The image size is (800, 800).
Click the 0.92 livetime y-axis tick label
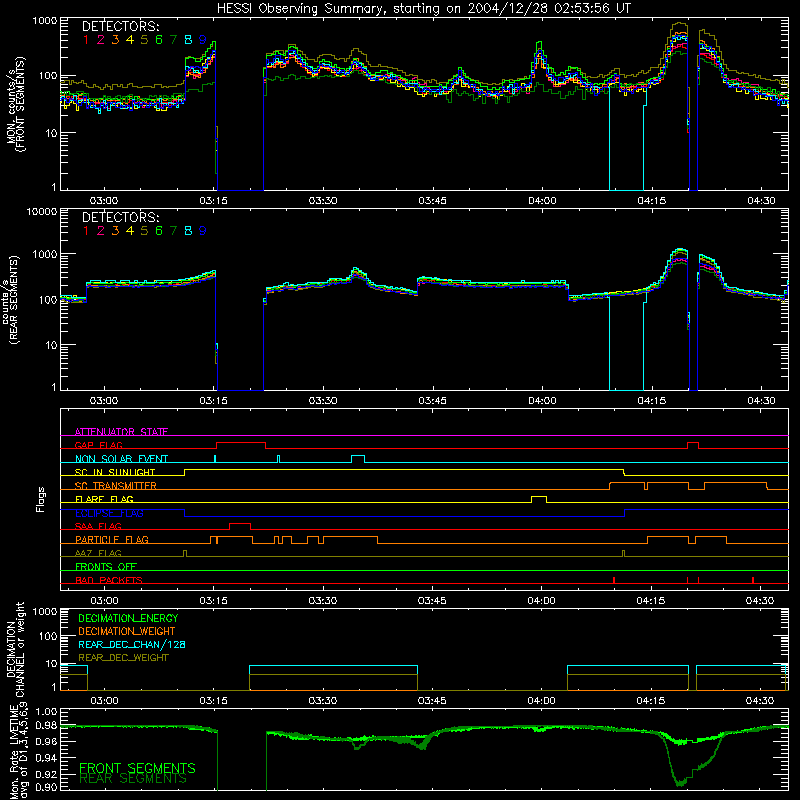click(46, 774)
